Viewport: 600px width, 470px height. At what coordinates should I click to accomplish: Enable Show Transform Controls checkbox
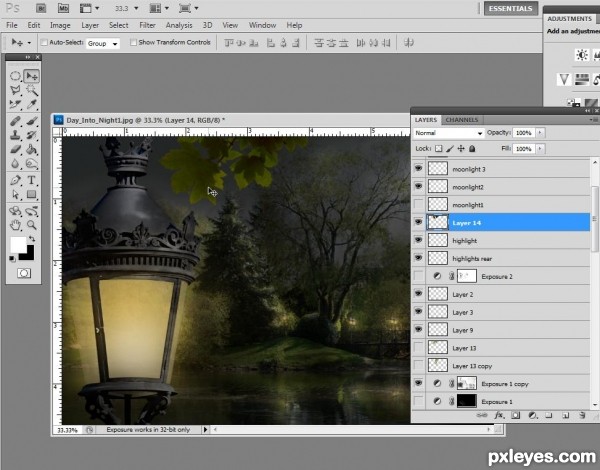[133, 42]
